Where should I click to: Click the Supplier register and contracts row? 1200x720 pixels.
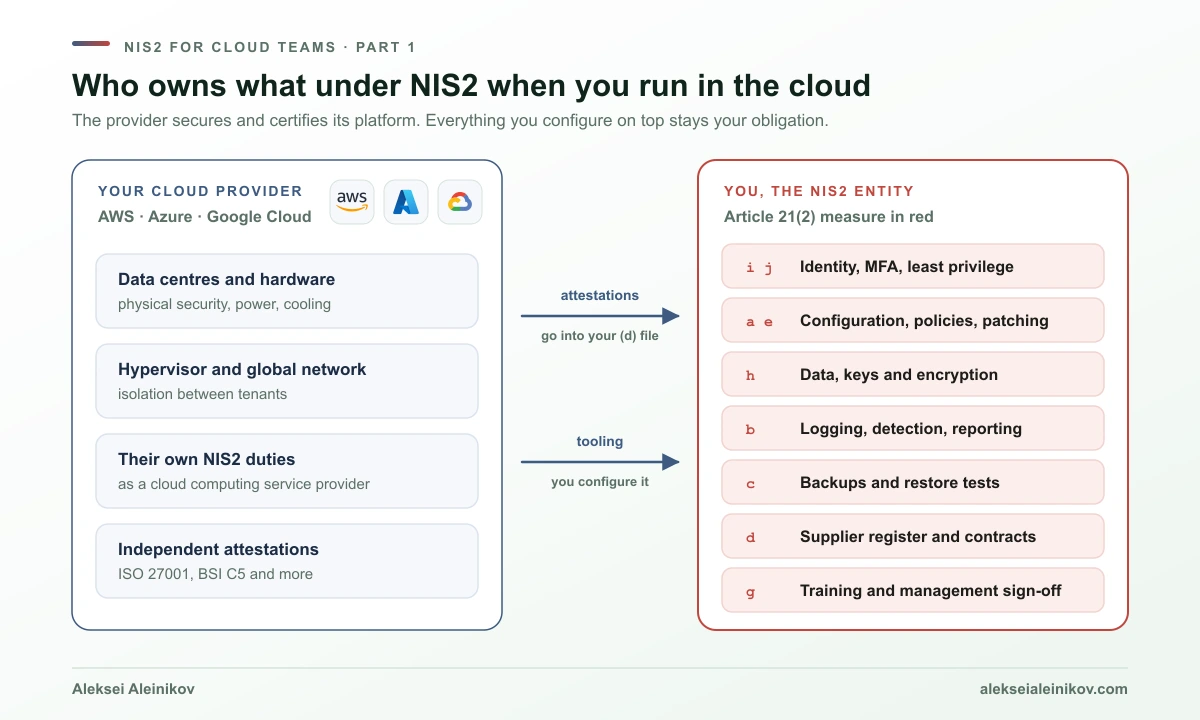pos(913,537)
